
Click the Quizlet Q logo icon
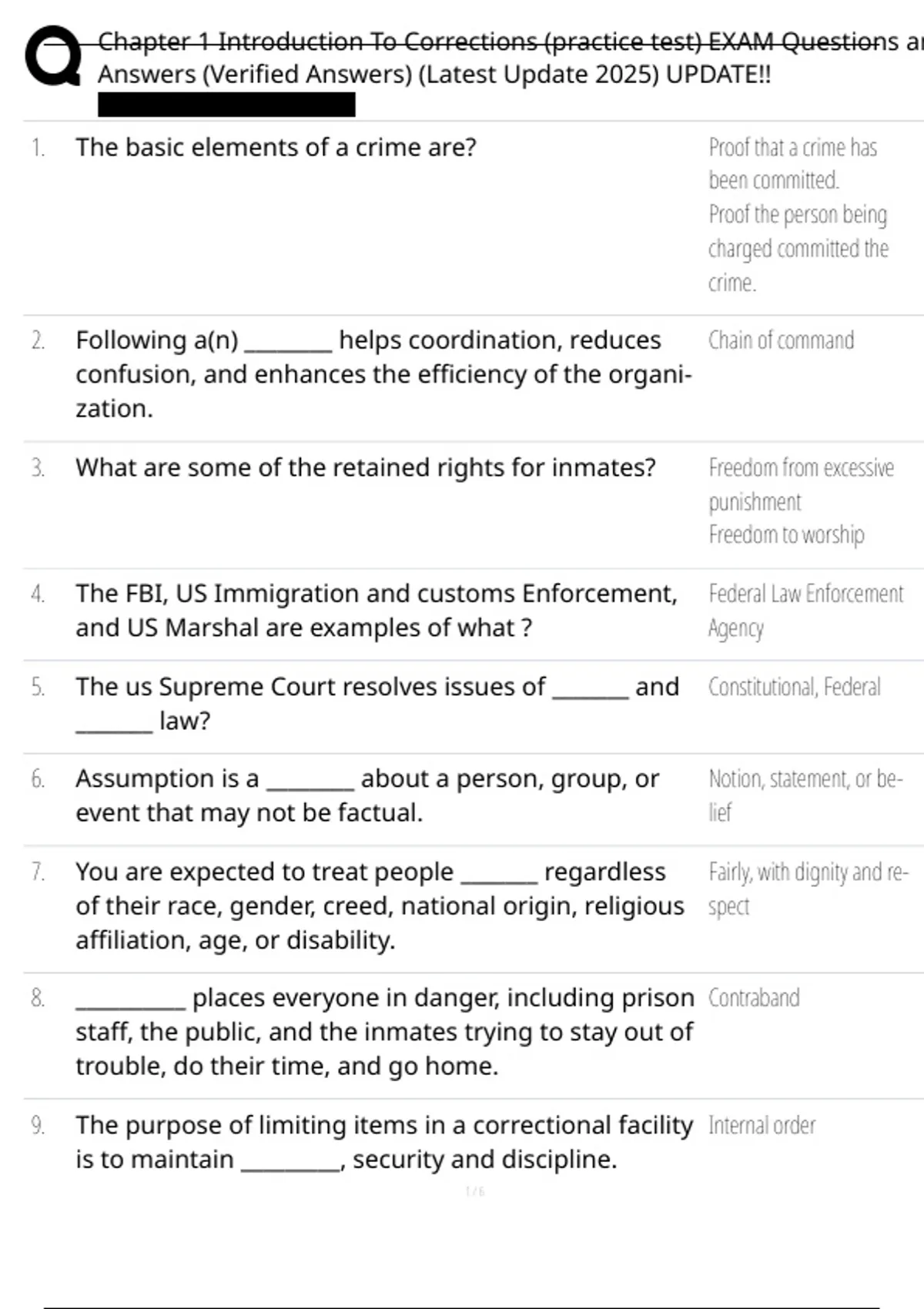pos(53,55)
